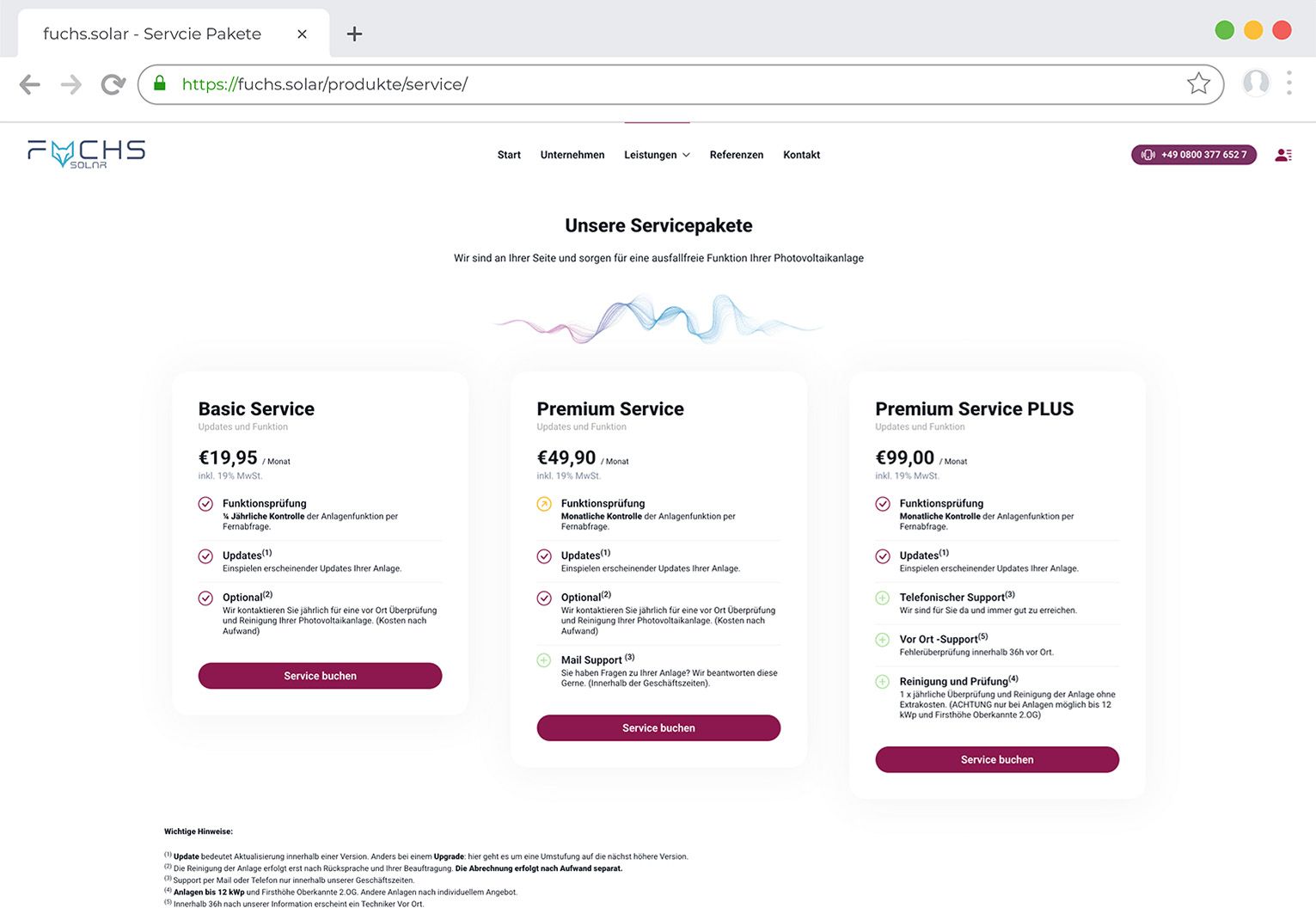Click Premium PLUS Vor Ort-Support plus icon

[883, 640]
